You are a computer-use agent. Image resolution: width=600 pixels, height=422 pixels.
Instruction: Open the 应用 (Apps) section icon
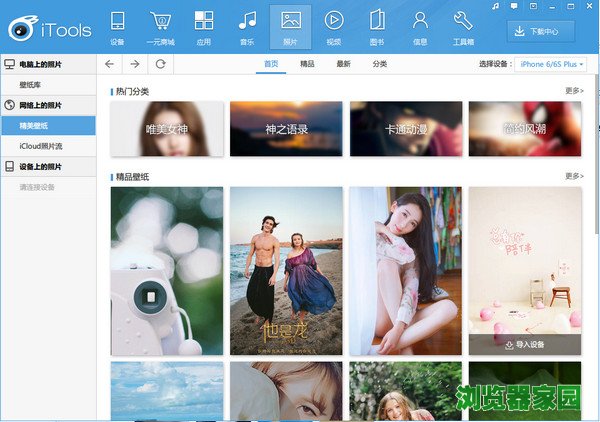click(203, 25)
